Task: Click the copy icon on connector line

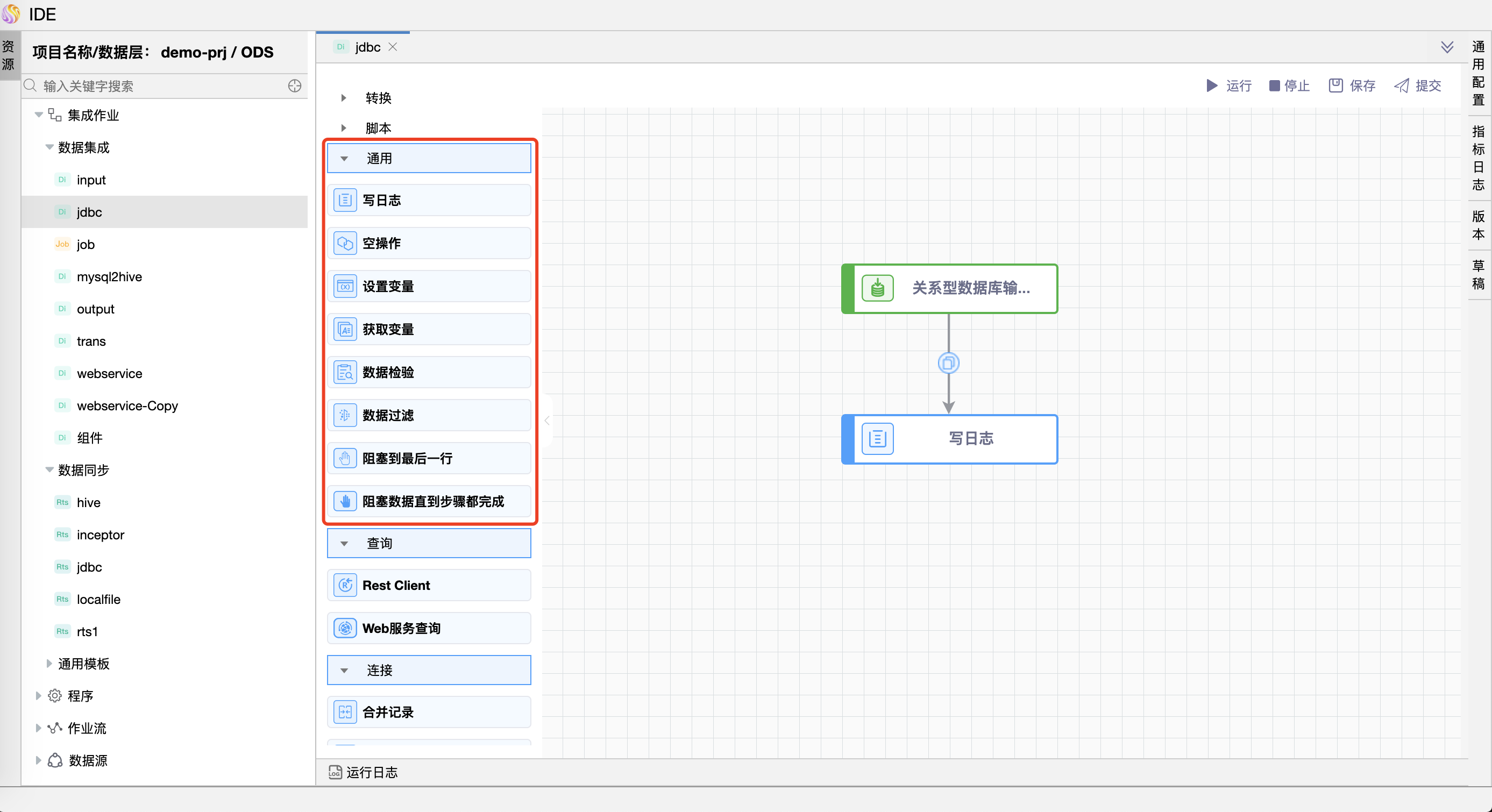Action: (948, 363)
